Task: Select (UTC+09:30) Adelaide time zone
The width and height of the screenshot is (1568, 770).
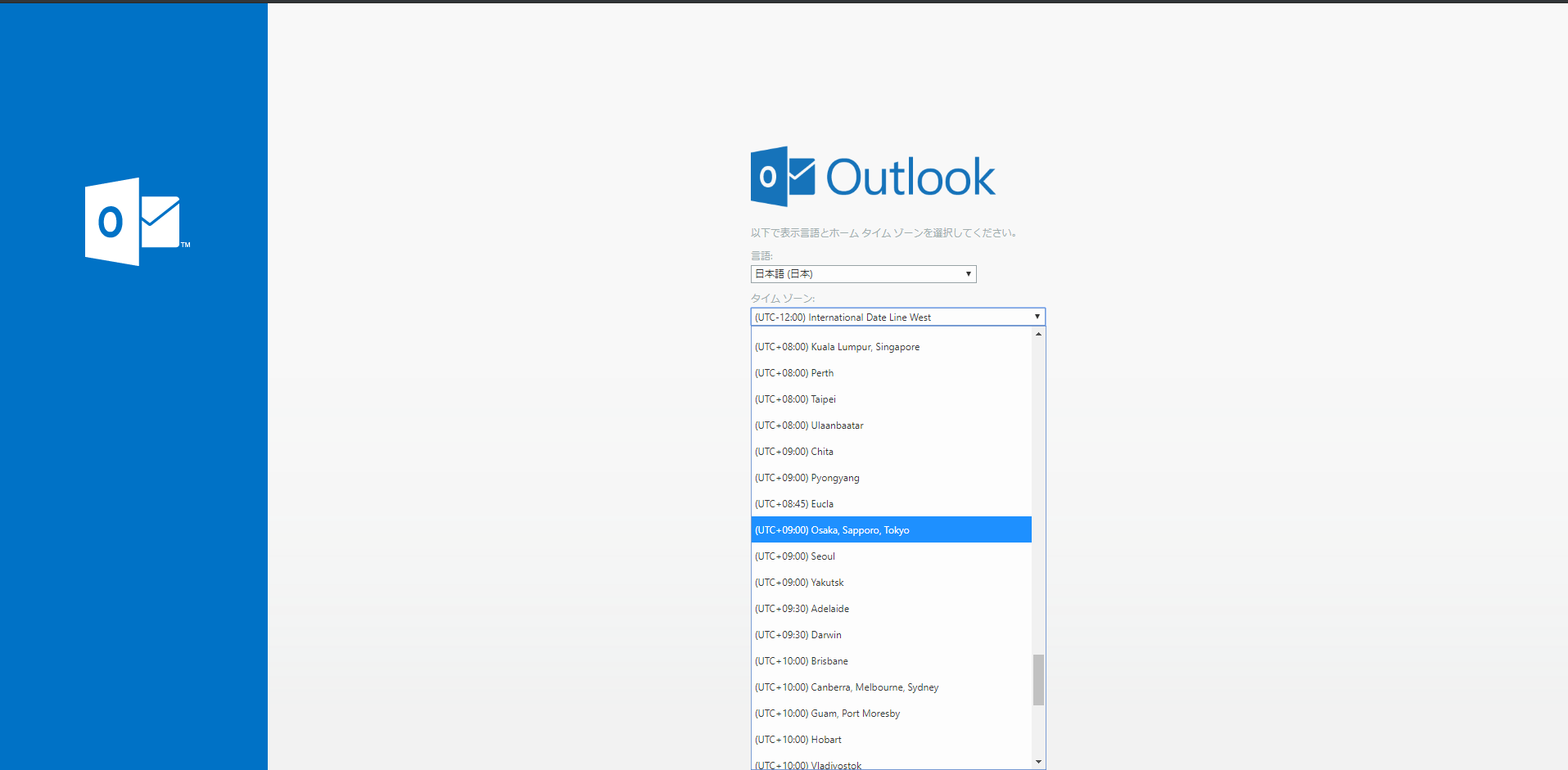Action: click(891, 609)
